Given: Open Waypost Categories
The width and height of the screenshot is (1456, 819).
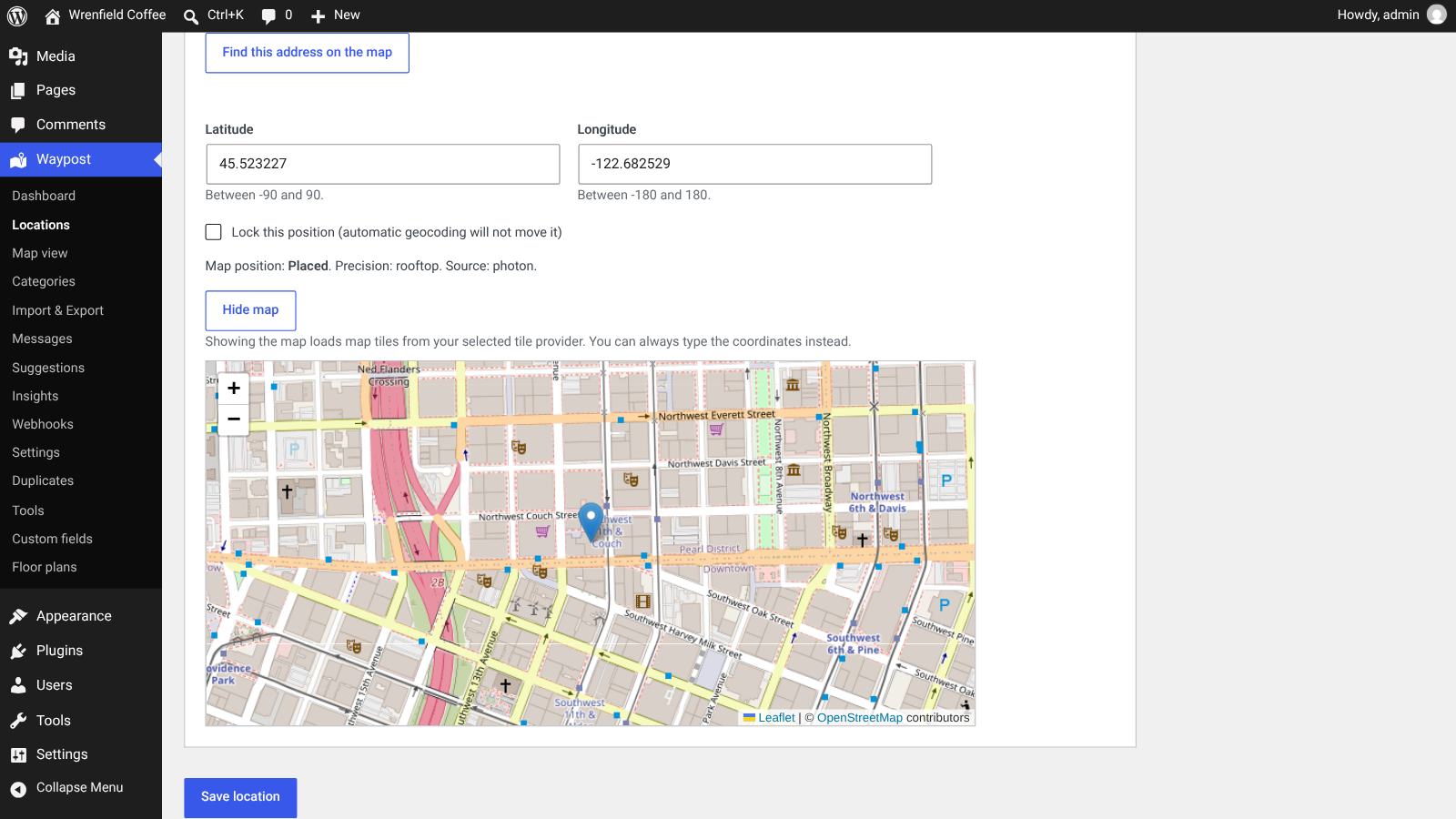Looking at the screenshot, I should point(44,281).
